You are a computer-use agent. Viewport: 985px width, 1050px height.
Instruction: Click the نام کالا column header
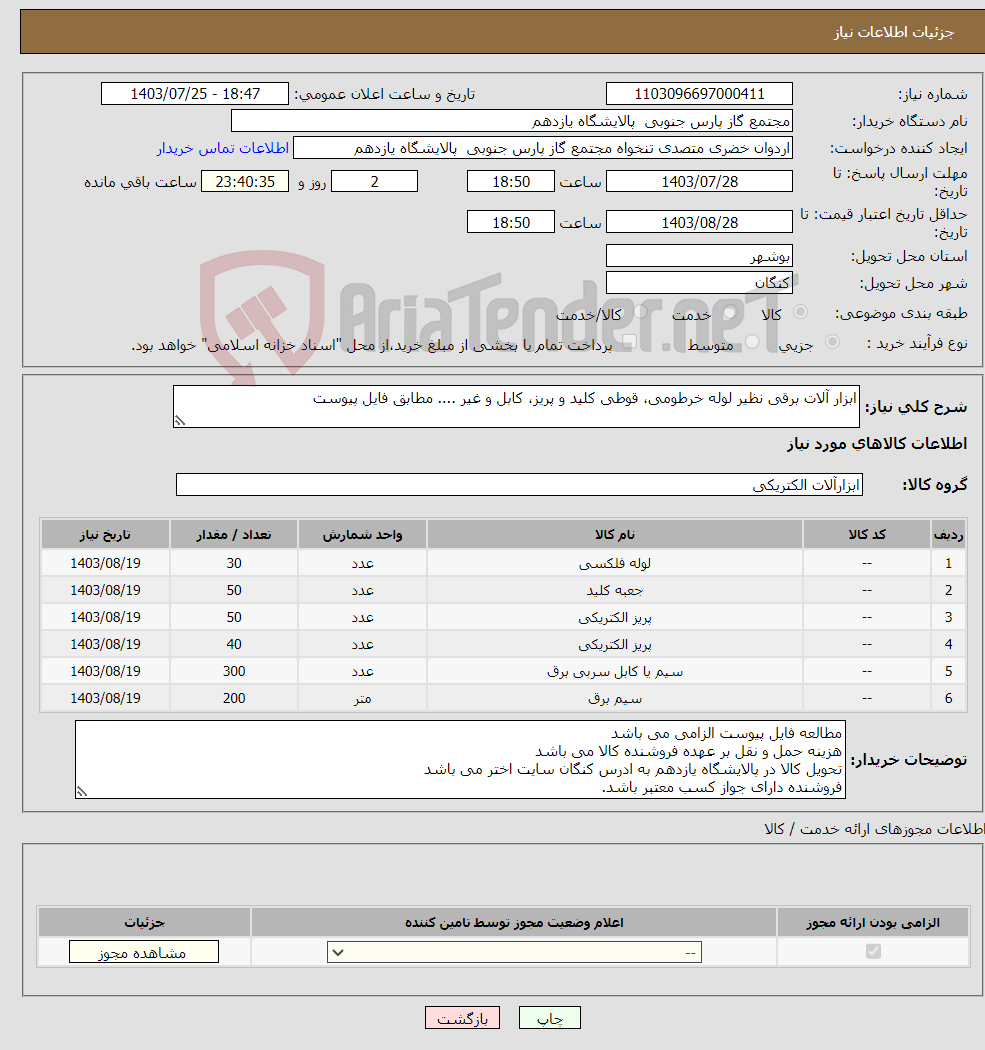[x=615, y=534]
